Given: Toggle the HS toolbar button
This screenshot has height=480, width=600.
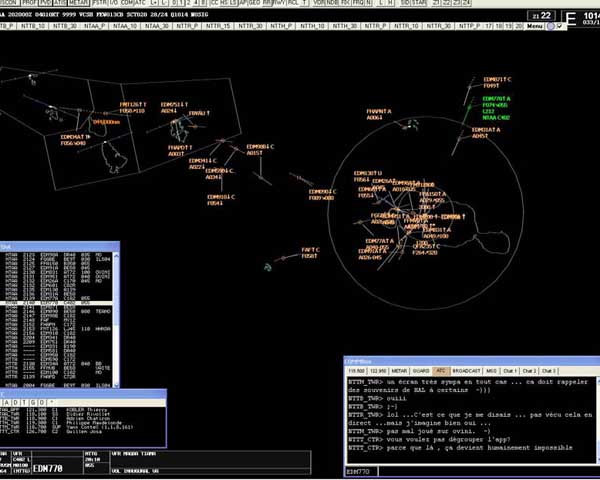Looking at the screenshot, I should pyautogui.click(x=223, y=3).
